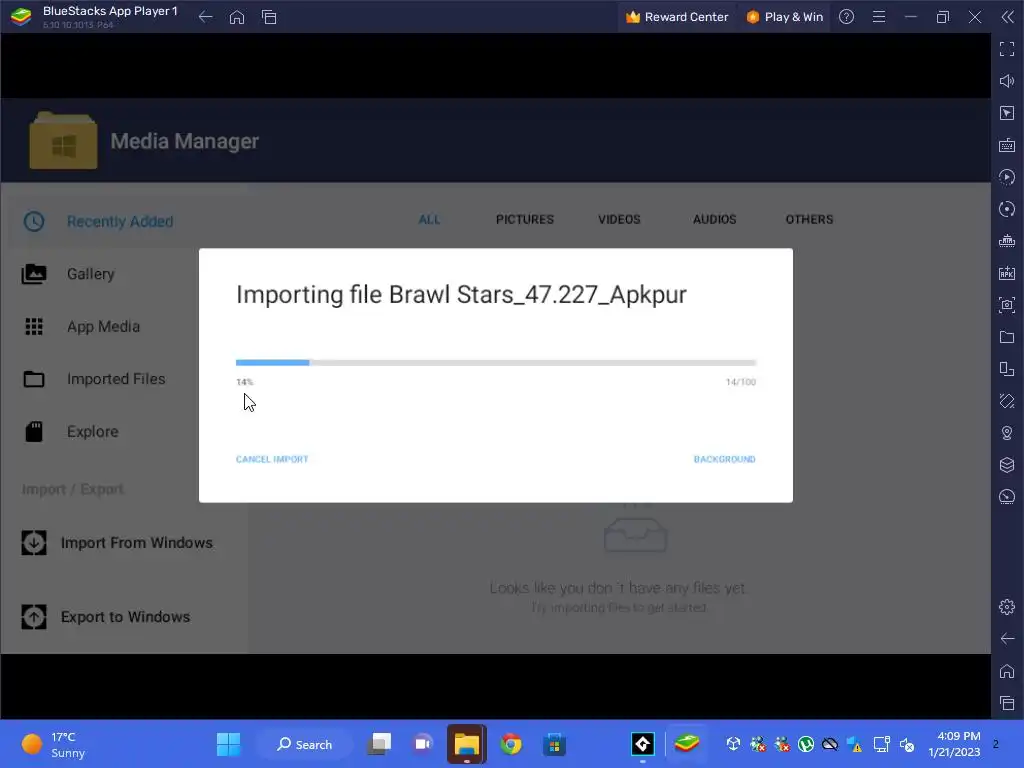Click the Install APK icon in sidebar

point(1007,273)
